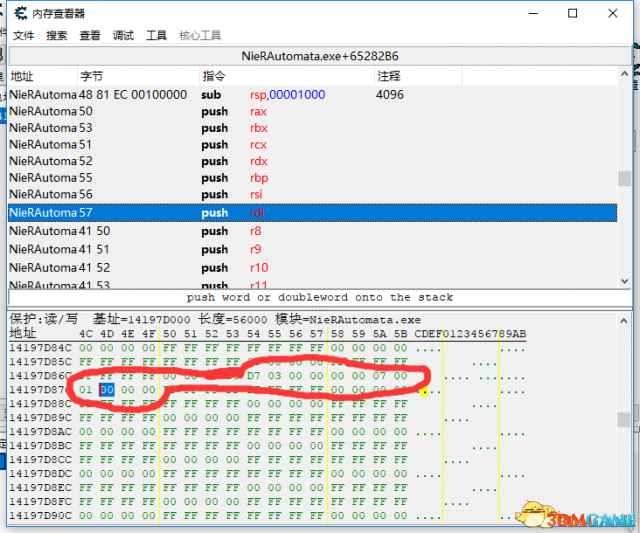Click the hex address 14197D90C
The height and width of the screenshot is (533, 640).
[x=40, y=516]
